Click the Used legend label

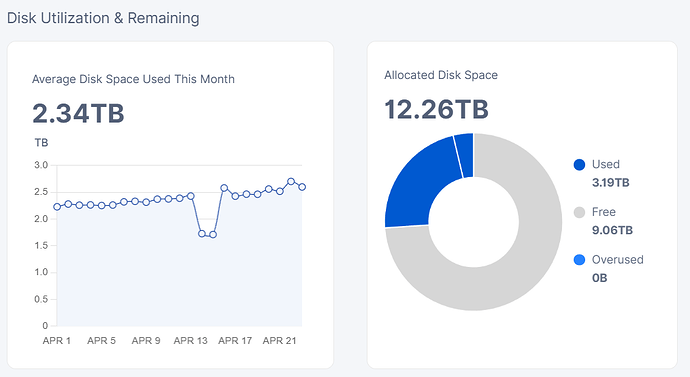[x=606, y=165]
